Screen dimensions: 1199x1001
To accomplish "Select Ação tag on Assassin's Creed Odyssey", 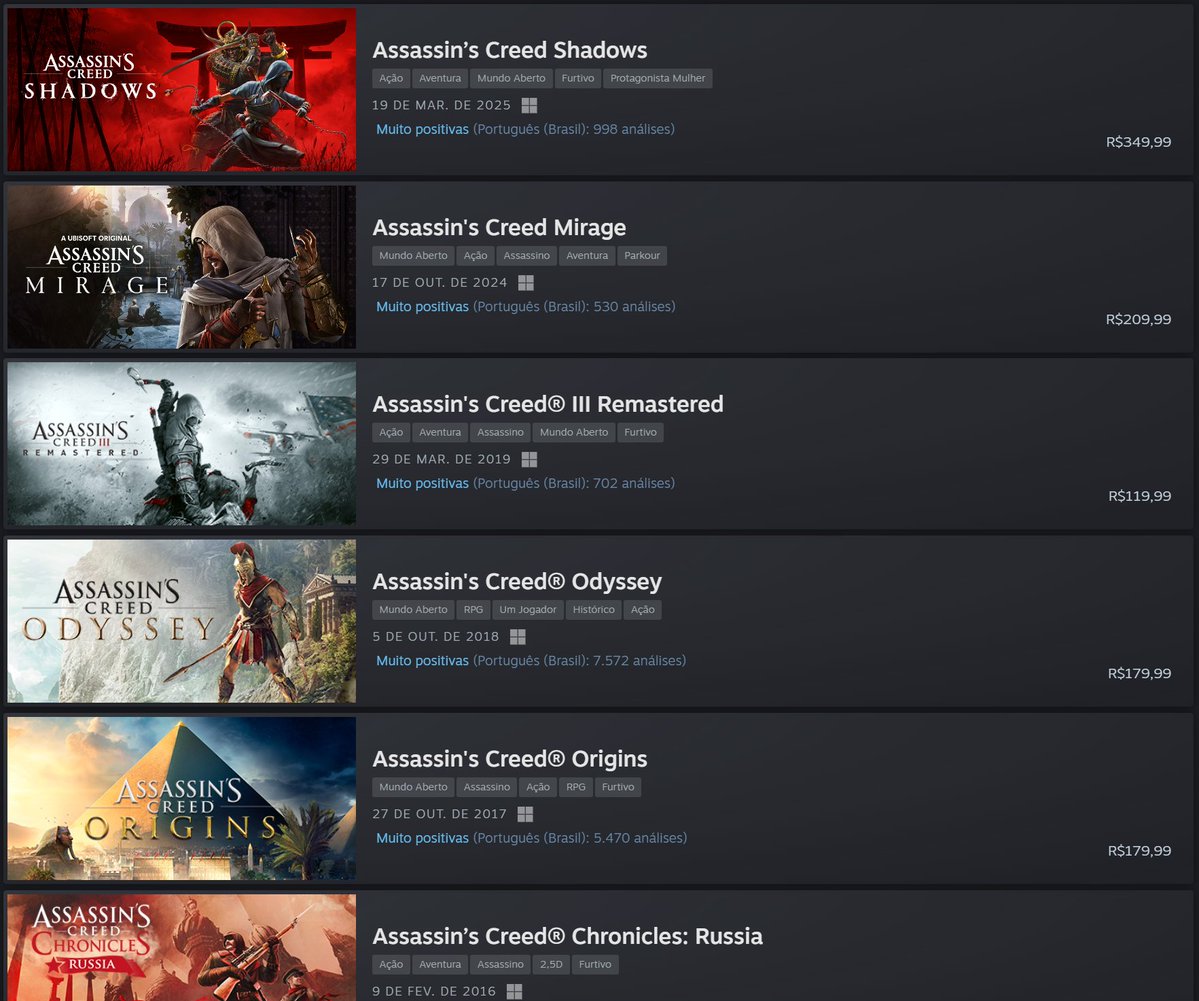I will tap(642, 609).
